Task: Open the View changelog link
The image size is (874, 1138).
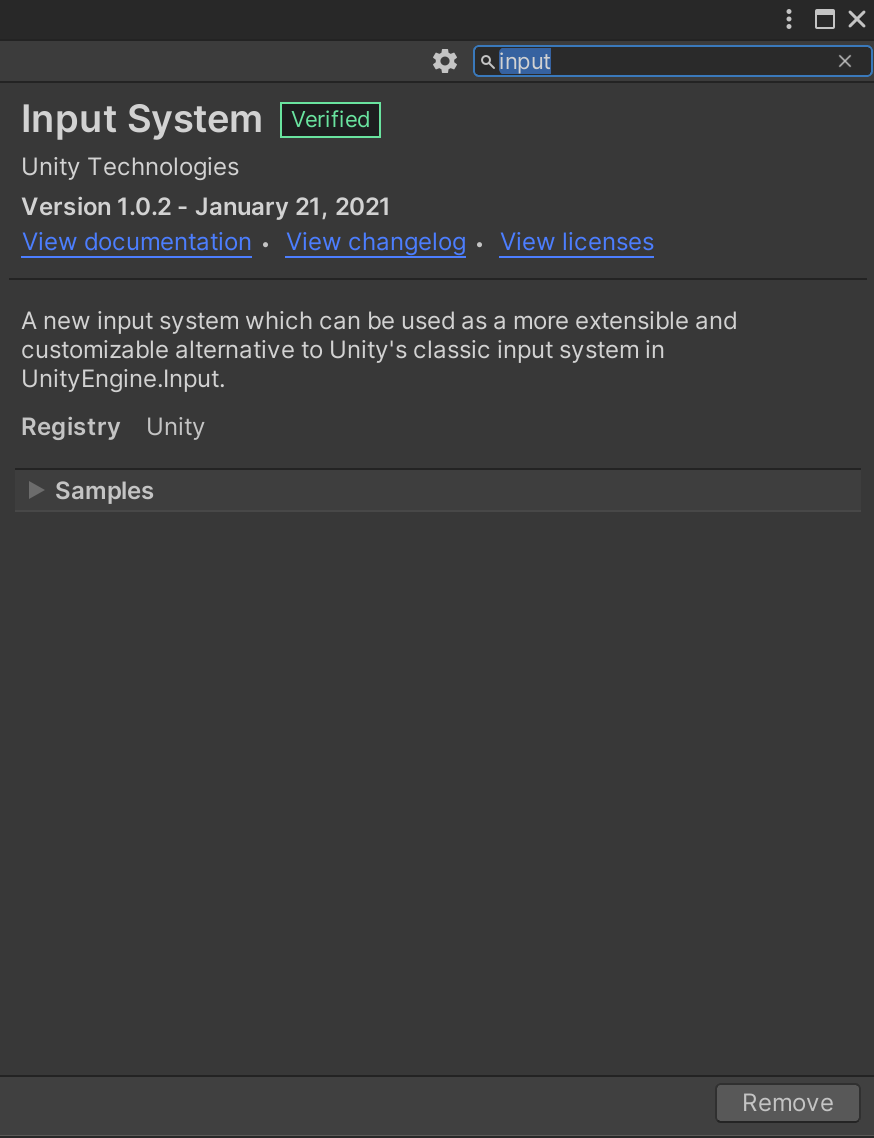Action: pos(376,242)
